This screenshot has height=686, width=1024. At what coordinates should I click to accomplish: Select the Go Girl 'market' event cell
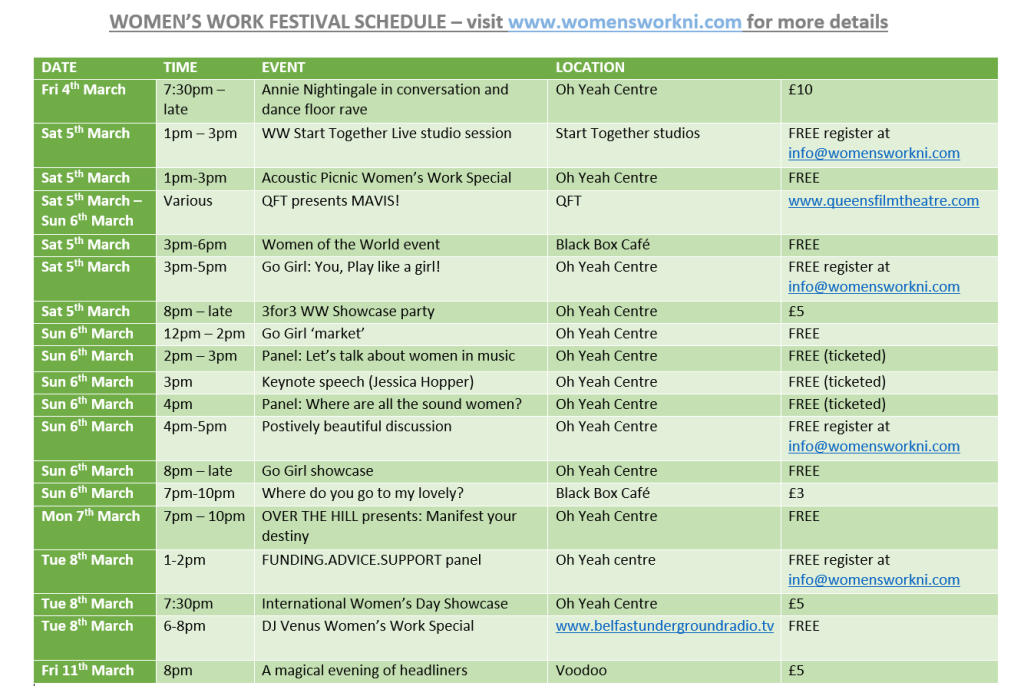(401, 334)
